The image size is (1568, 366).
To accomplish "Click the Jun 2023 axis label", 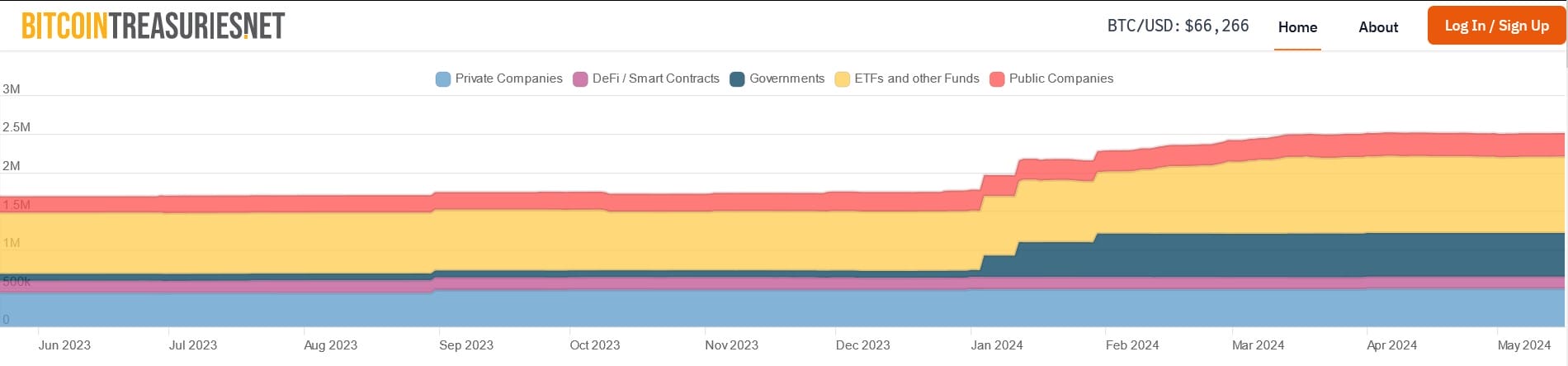I will (64, 345).
